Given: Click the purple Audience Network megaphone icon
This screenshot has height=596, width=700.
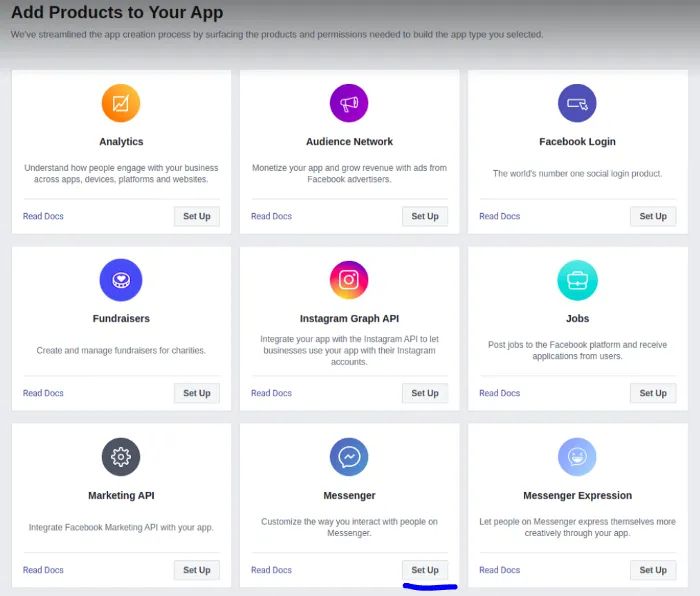Looking at the screenshot, I should point(349,103).
